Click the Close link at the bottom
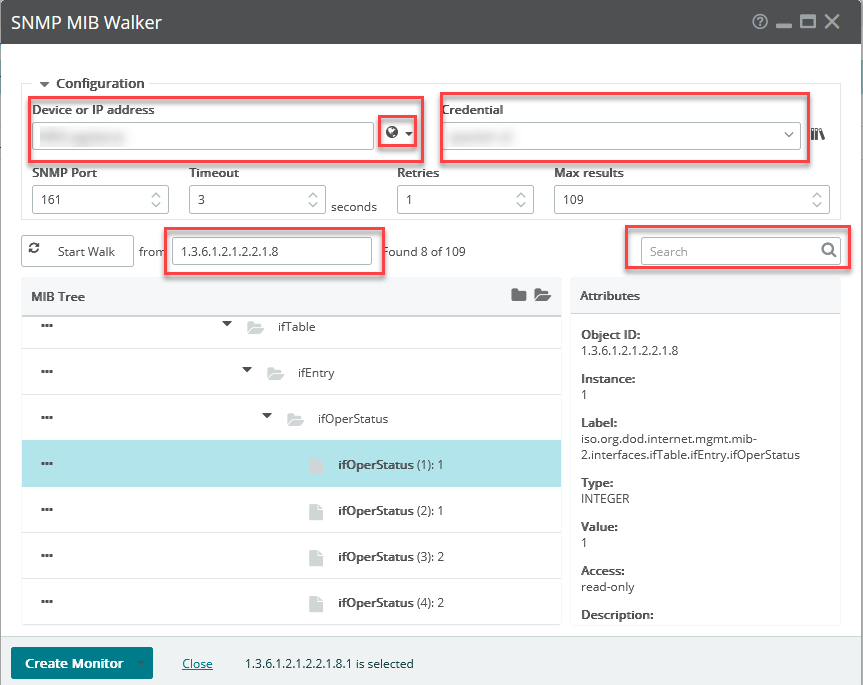This screenshot has height=685, width=863. coord(197,663)
